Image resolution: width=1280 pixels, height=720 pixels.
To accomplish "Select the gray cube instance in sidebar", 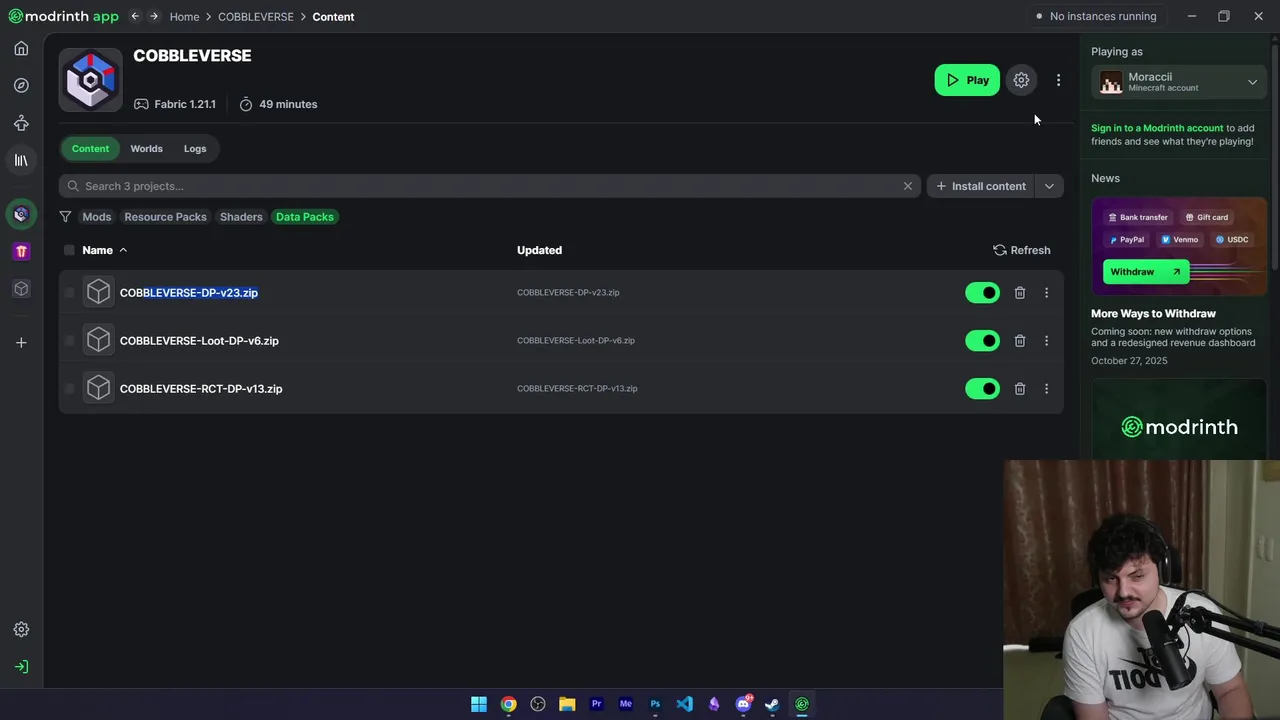I will (21, 289).
